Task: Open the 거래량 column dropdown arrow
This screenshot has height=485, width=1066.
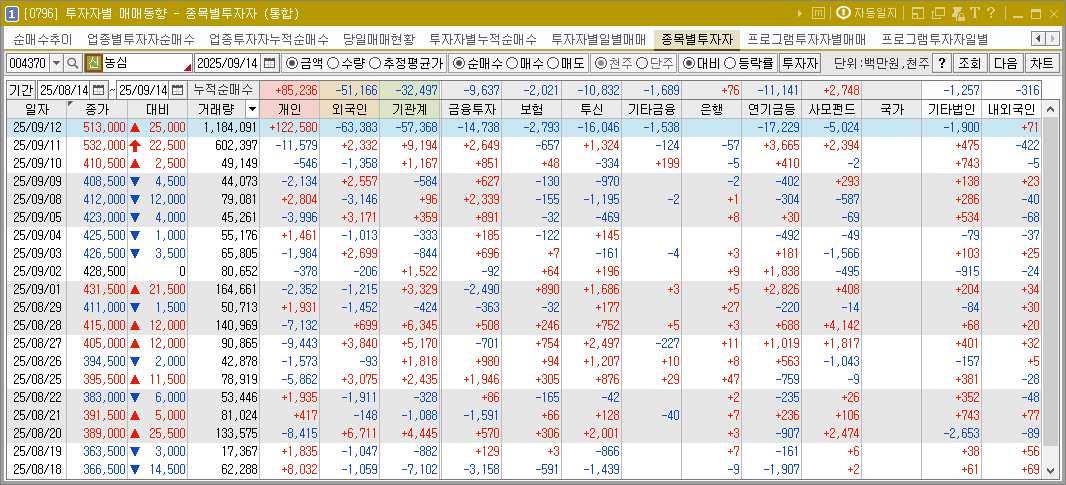Action: click(x=252, y=108)
